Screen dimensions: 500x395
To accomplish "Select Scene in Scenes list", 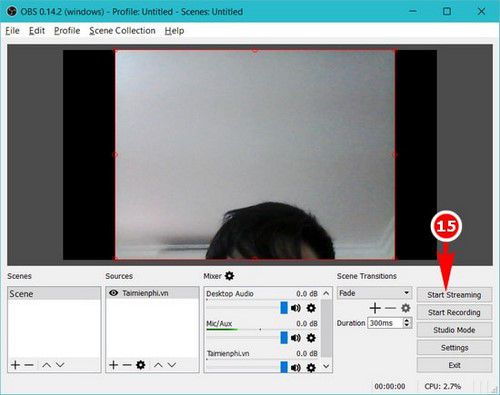I will coord(54,294).
